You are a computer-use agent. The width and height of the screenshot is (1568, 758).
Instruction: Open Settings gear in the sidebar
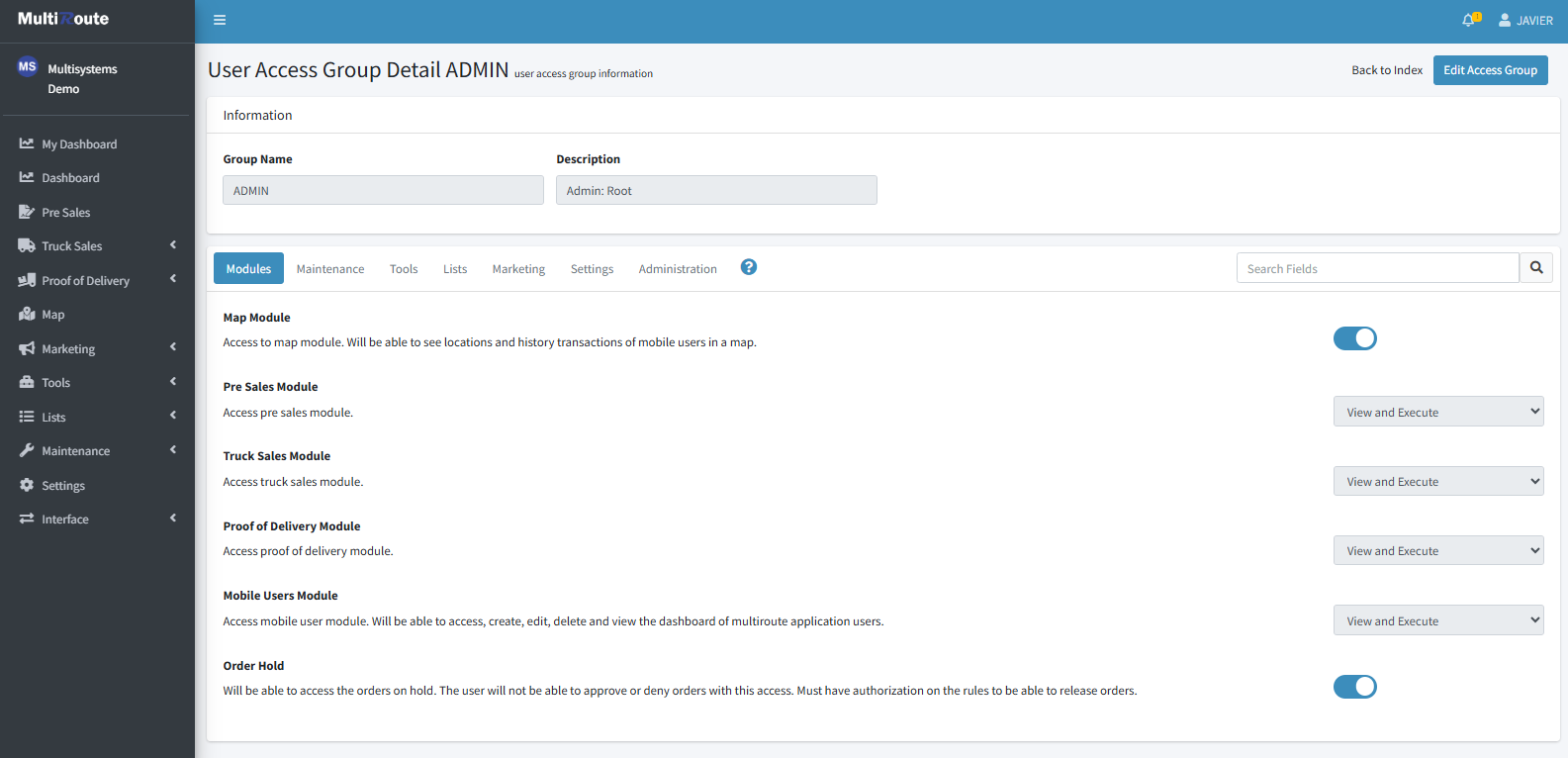(62, 486)
